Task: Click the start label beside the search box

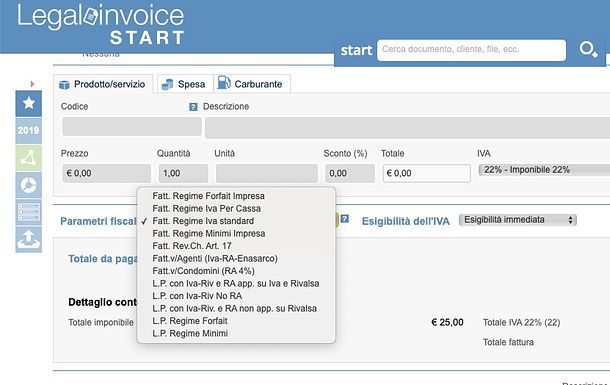Action: (x=356, y=50)
